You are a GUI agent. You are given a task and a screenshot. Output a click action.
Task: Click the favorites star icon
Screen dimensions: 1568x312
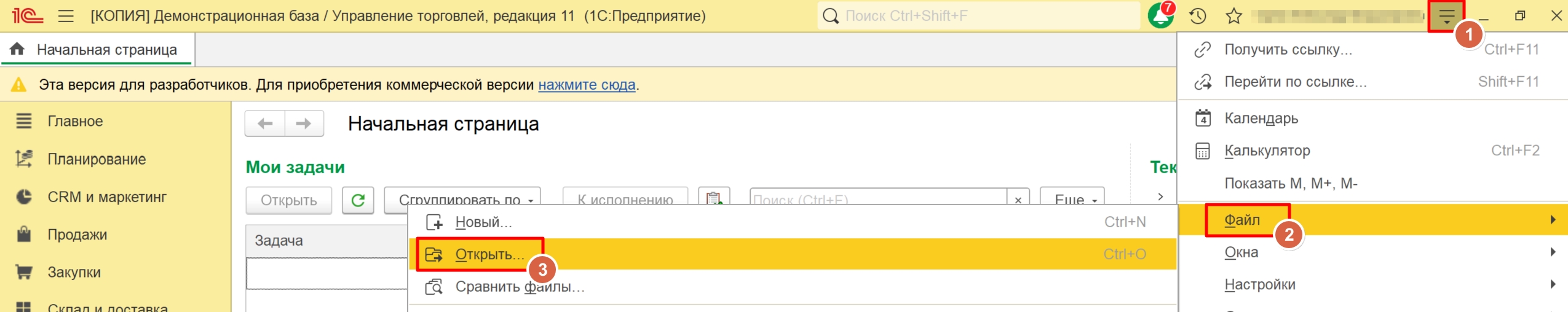point(1233,16)
